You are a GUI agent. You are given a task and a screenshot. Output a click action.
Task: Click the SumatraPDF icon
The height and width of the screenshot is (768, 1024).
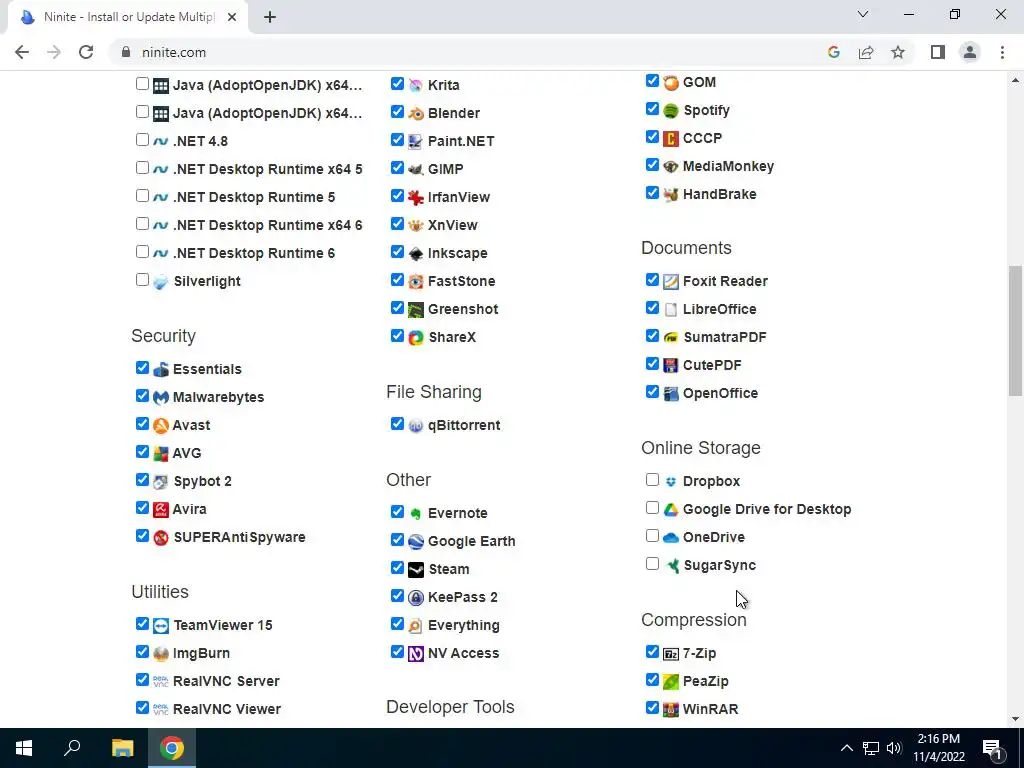click(x=671, y=338)
